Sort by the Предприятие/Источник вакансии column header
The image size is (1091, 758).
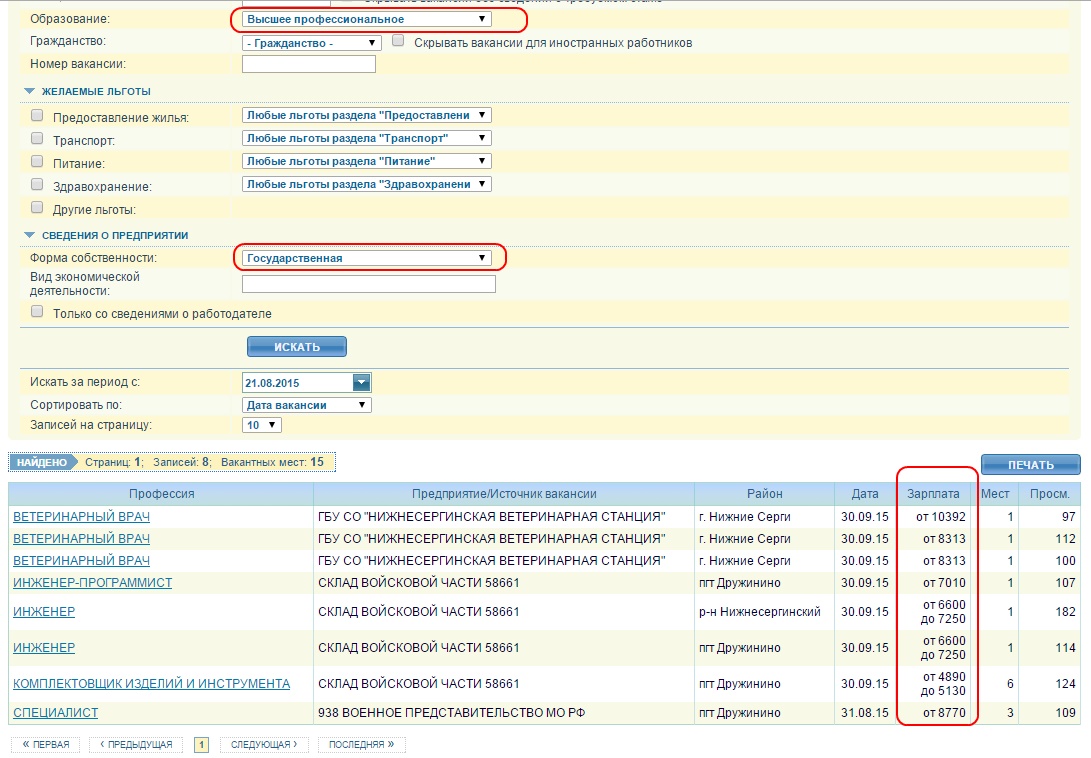504,494
